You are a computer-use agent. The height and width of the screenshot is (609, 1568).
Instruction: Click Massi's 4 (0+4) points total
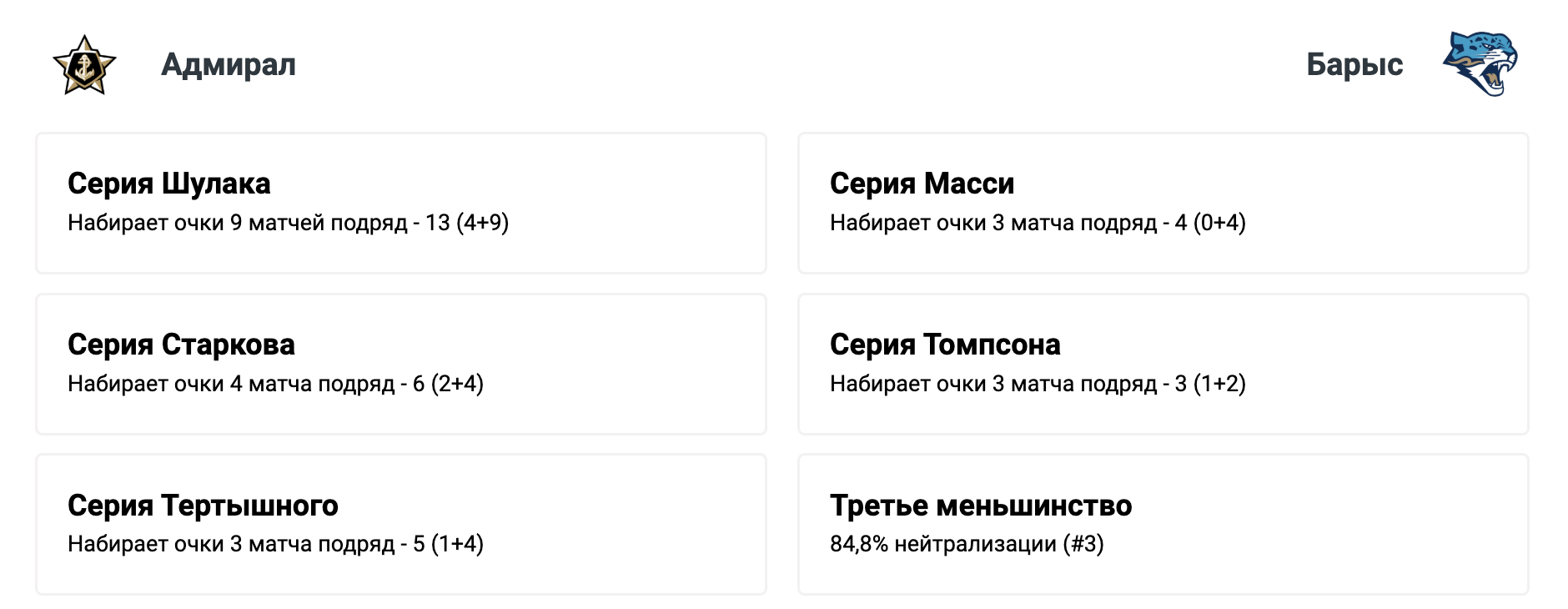(1210, 223)
